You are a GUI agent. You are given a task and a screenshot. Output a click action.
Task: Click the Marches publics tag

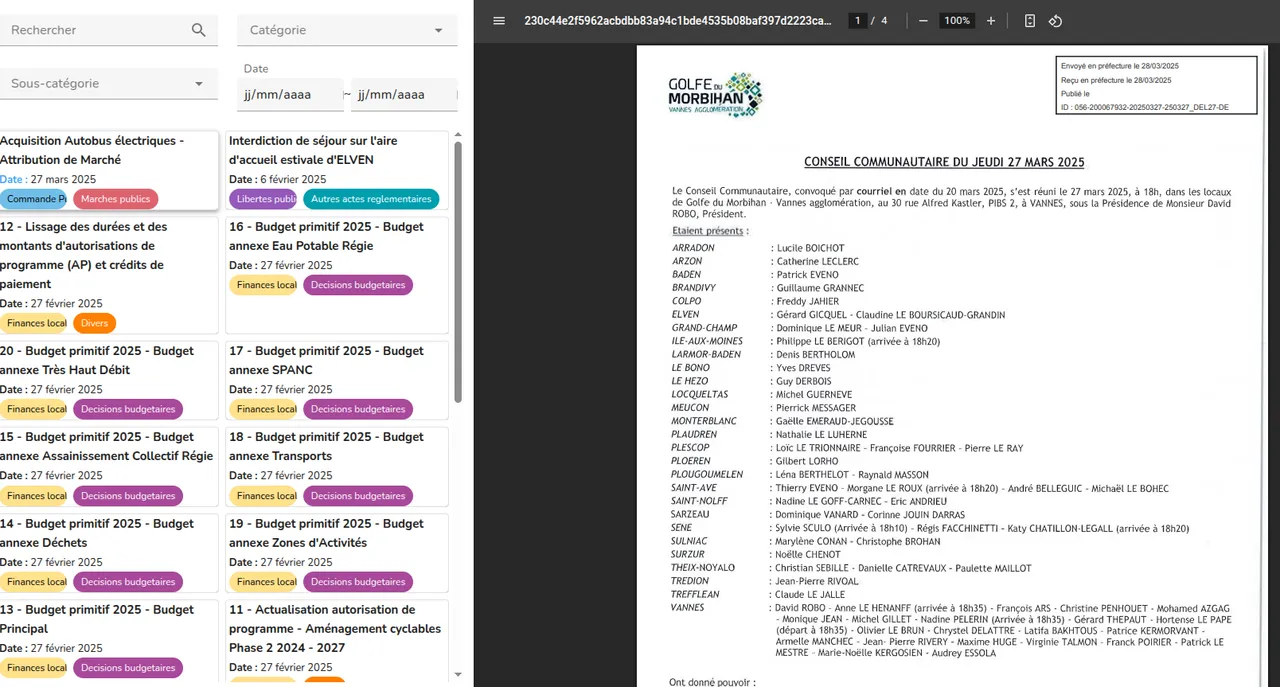coord(115,199)
